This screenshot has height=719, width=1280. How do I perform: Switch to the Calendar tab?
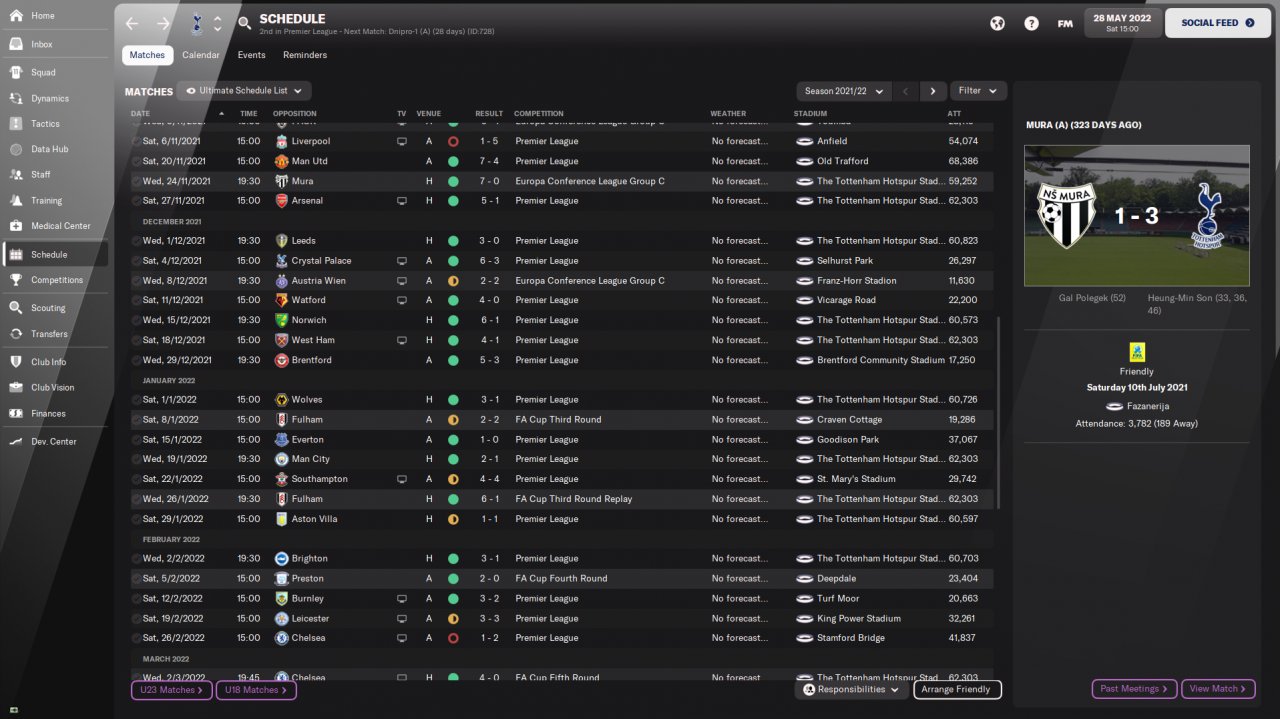pos(201,55)
